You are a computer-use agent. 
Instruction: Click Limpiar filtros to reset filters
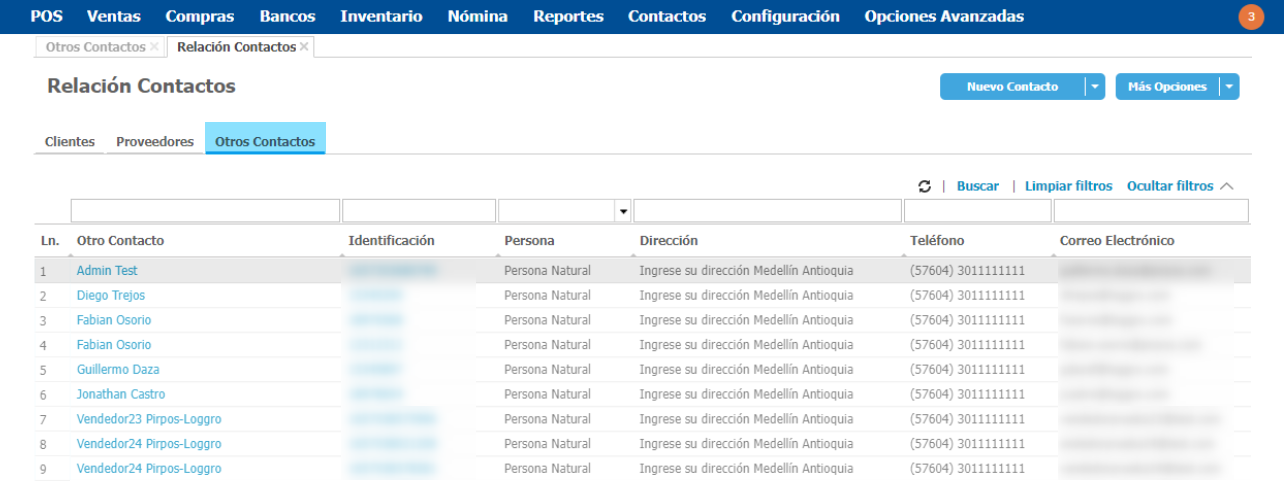coord(1068,186)
